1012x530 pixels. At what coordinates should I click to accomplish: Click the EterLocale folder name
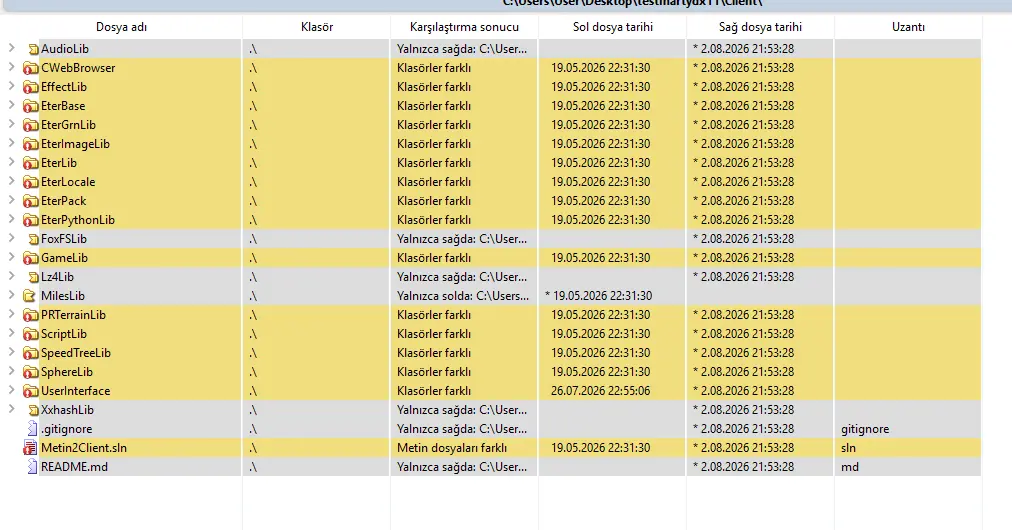coord(68,182)
